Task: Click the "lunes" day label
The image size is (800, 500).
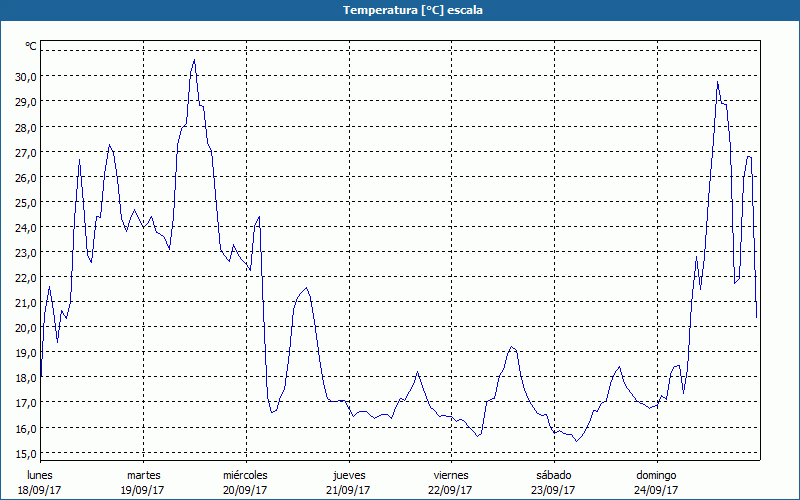Action: point(40,474)
